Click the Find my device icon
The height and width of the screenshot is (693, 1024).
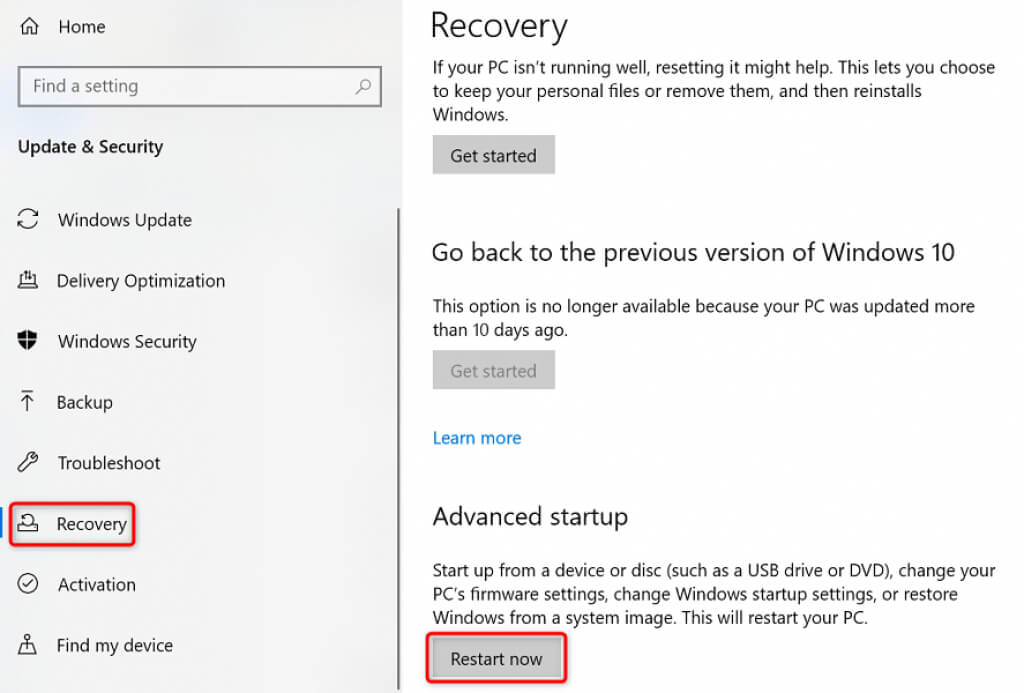[x=28, y=645]
